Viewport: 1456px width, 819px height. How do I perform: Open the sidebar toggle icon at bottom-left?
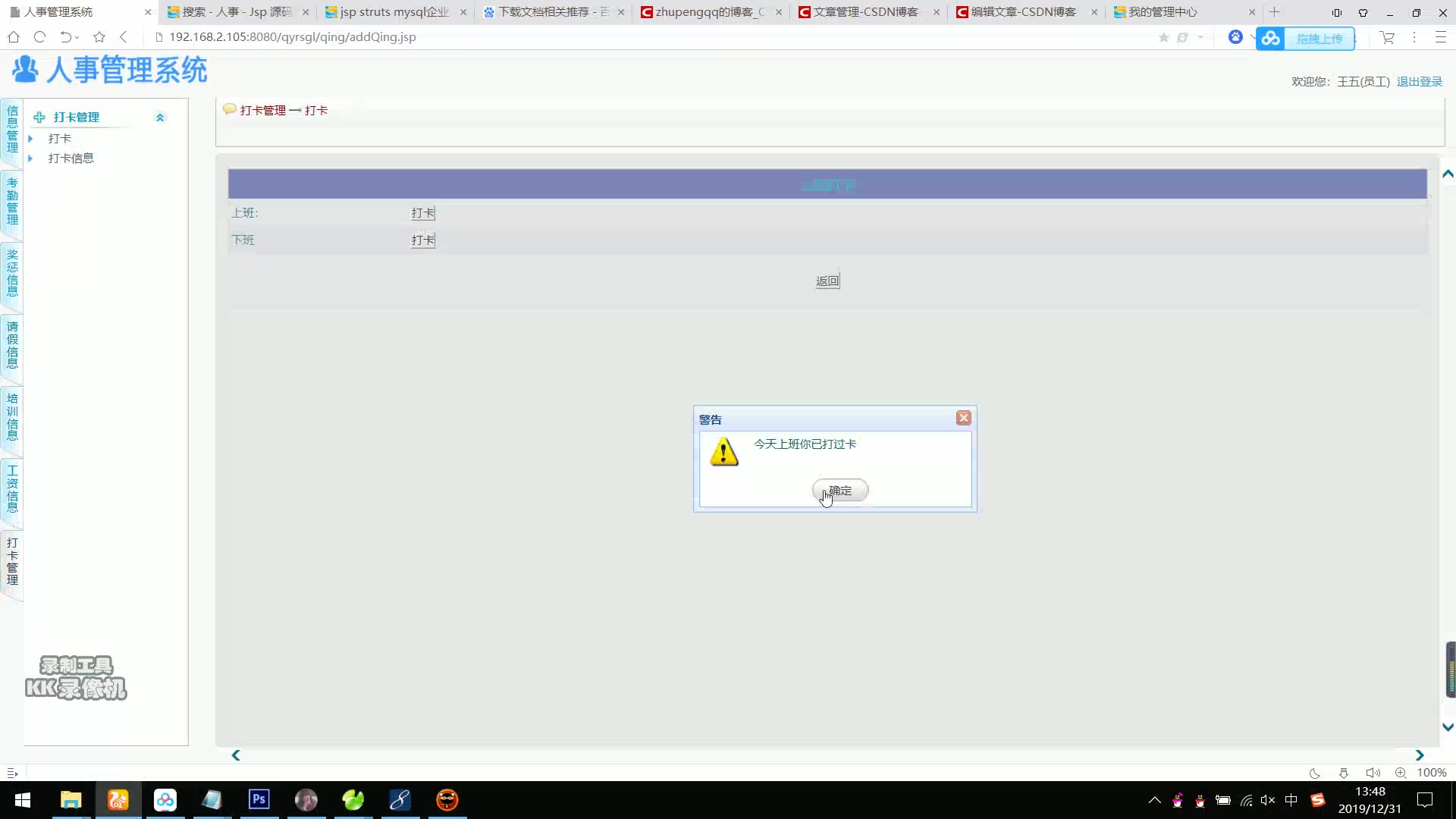click(x=12, y=773)
